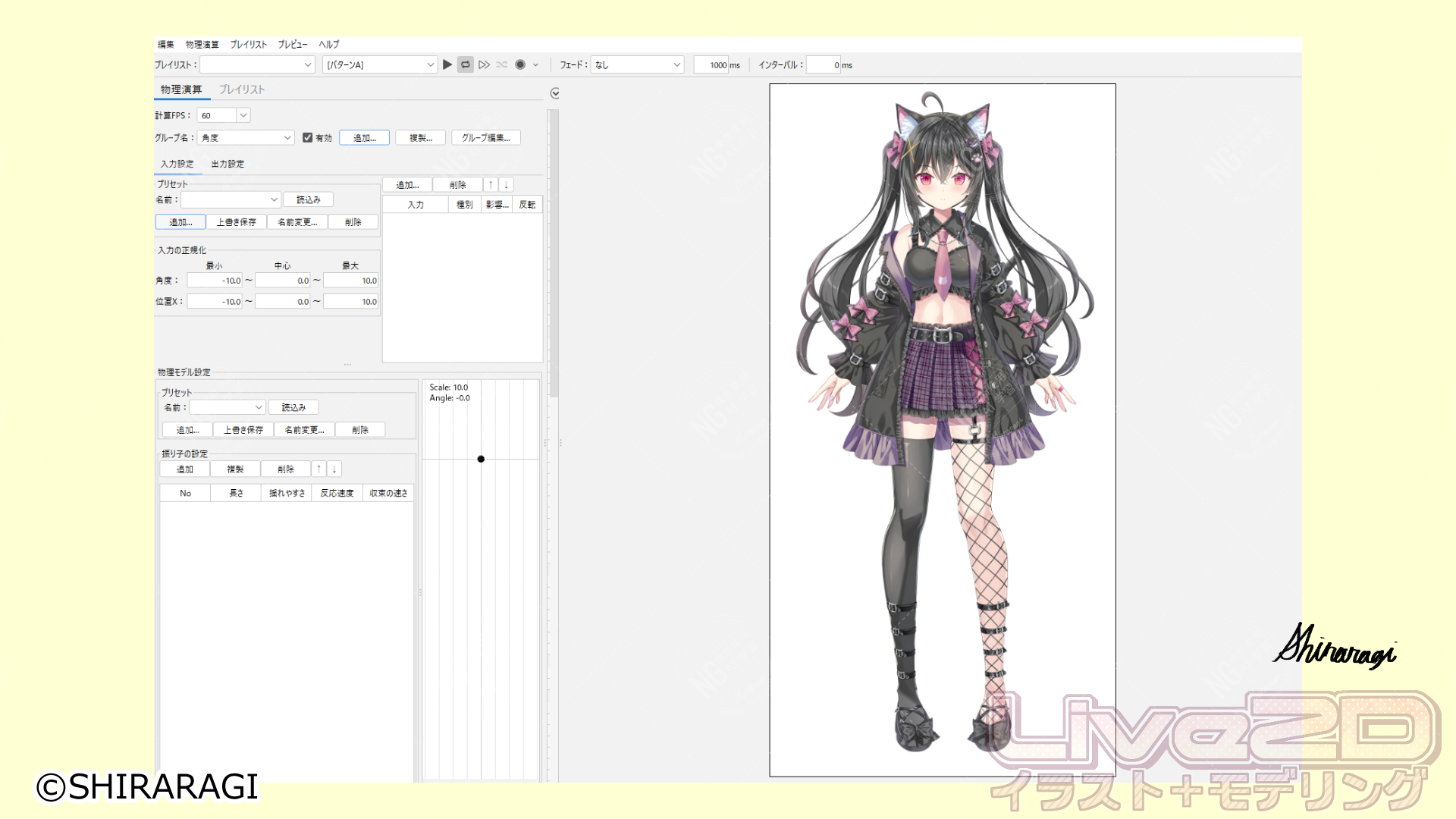1456x819 pixels.
Task: Click the 位置X minimum value field
Action: pos(215,302)
